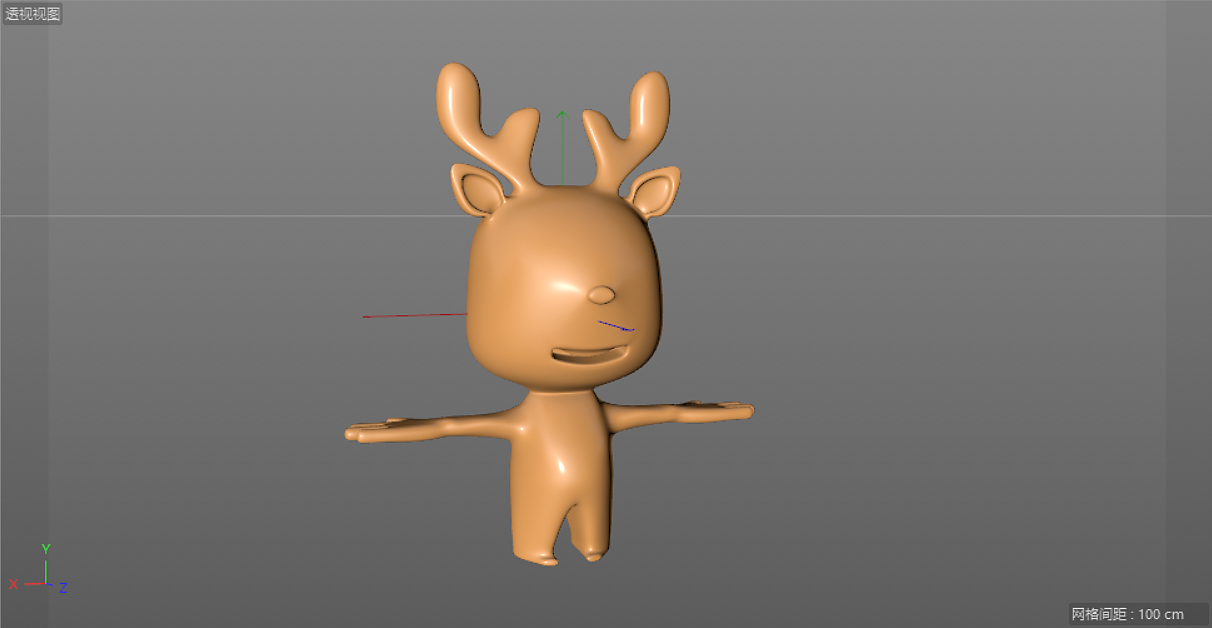Select the blue Z-axis line near the mouth
This screenshot has height=628, width=1212.
(x=616, y=325)
